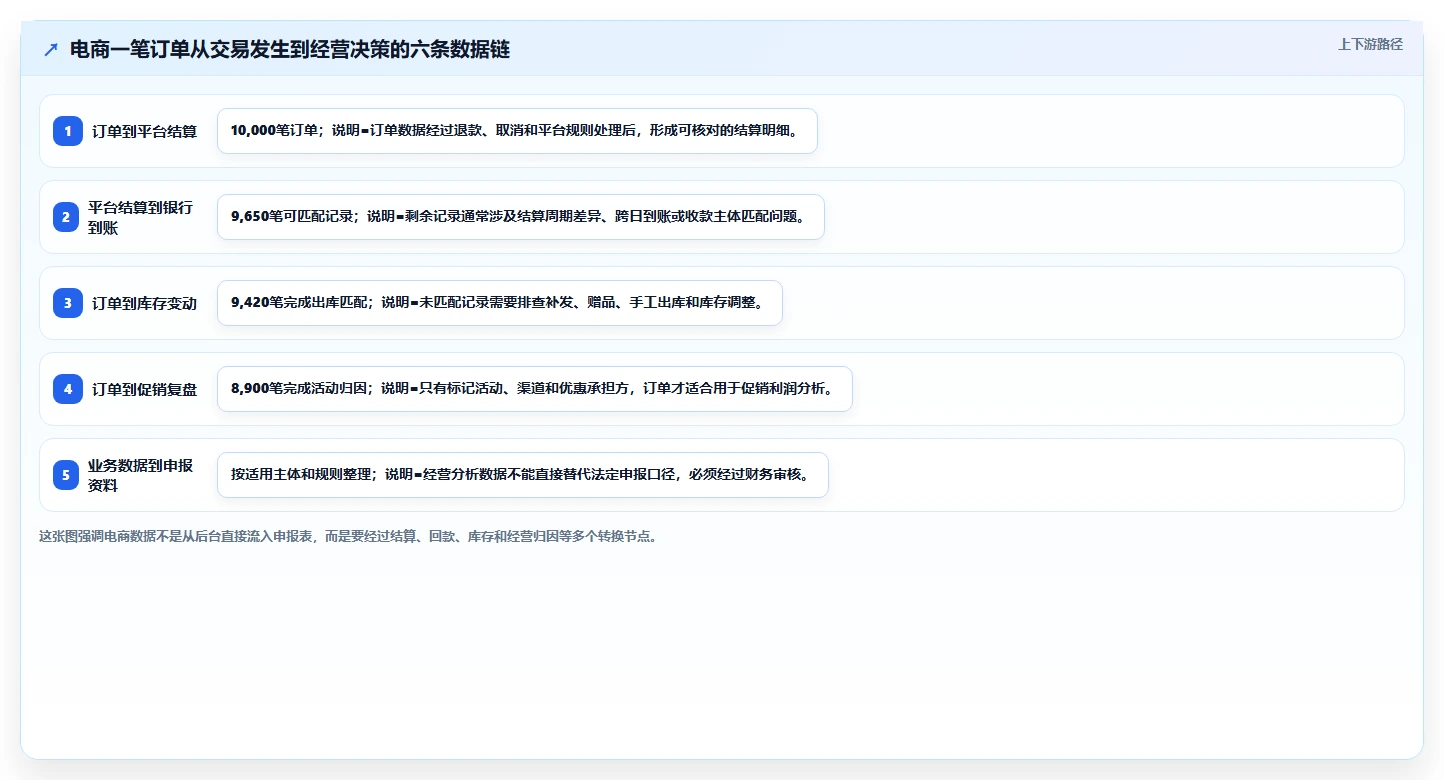Click step number badge 4
1444x780 pixels.
point(68,389)
